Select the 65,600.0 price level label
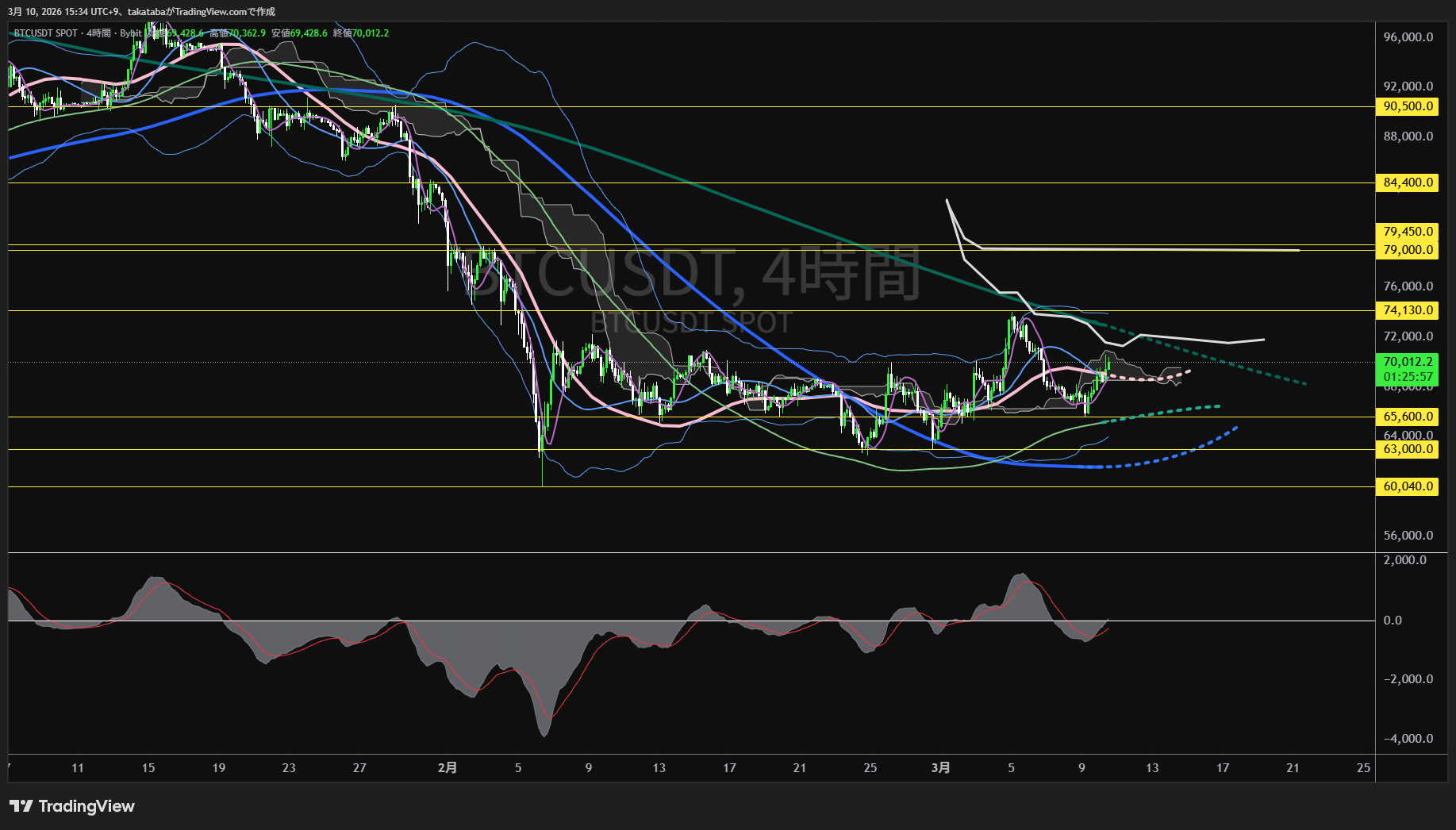The height and width of the screenshot is (830, 1456). pos(1407,416)
